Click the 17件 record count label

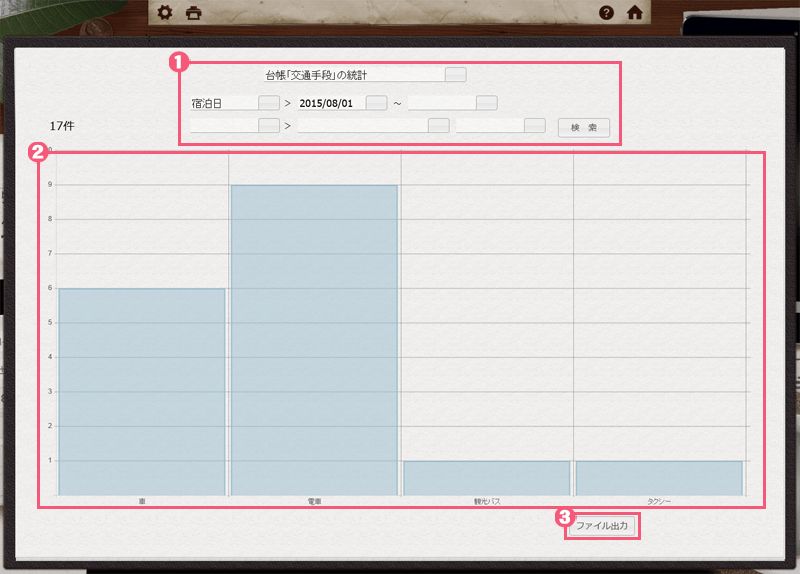[x=63, y=126]
